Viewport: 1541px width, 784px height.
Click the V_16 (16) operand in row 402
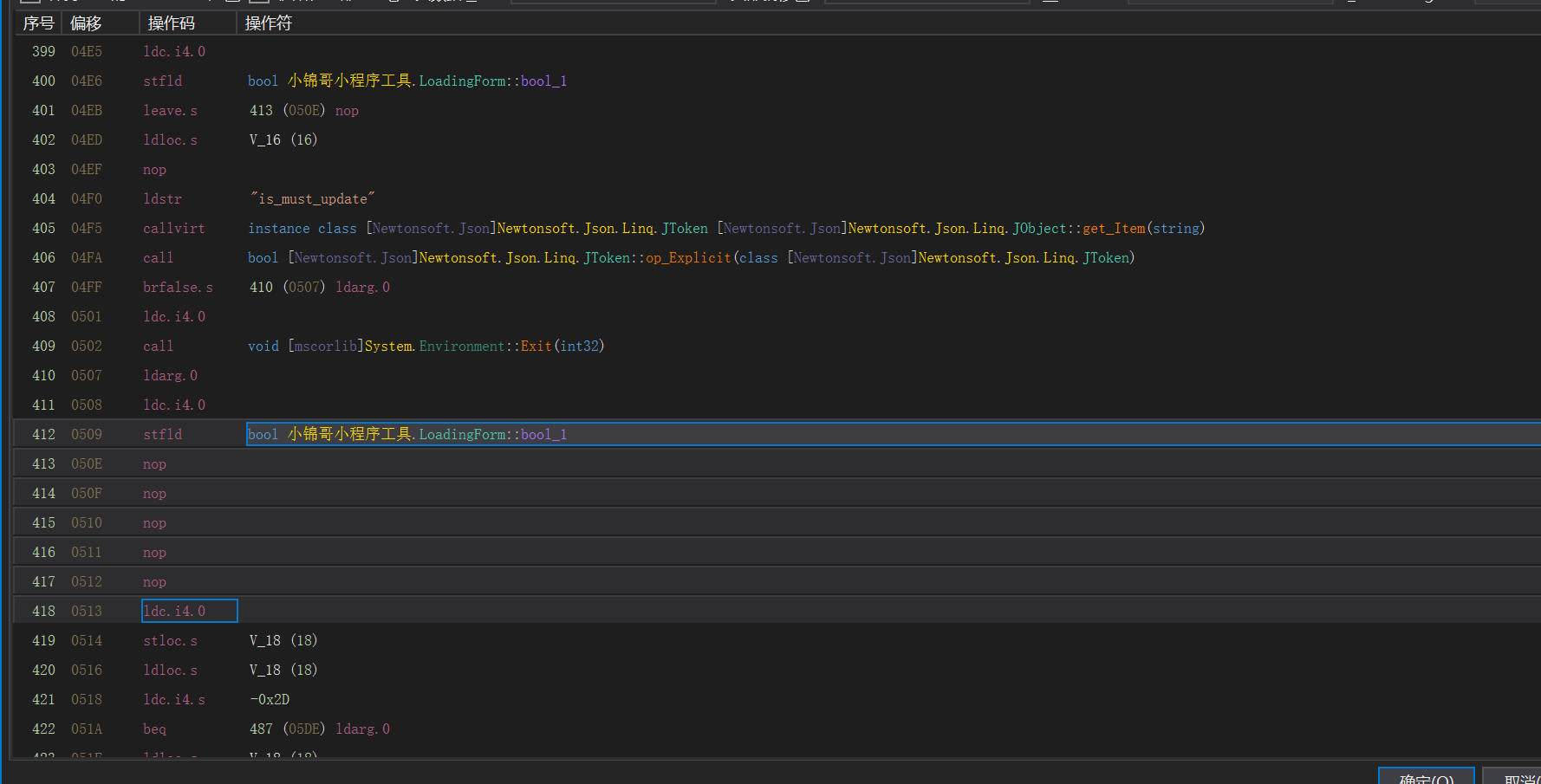283,139
